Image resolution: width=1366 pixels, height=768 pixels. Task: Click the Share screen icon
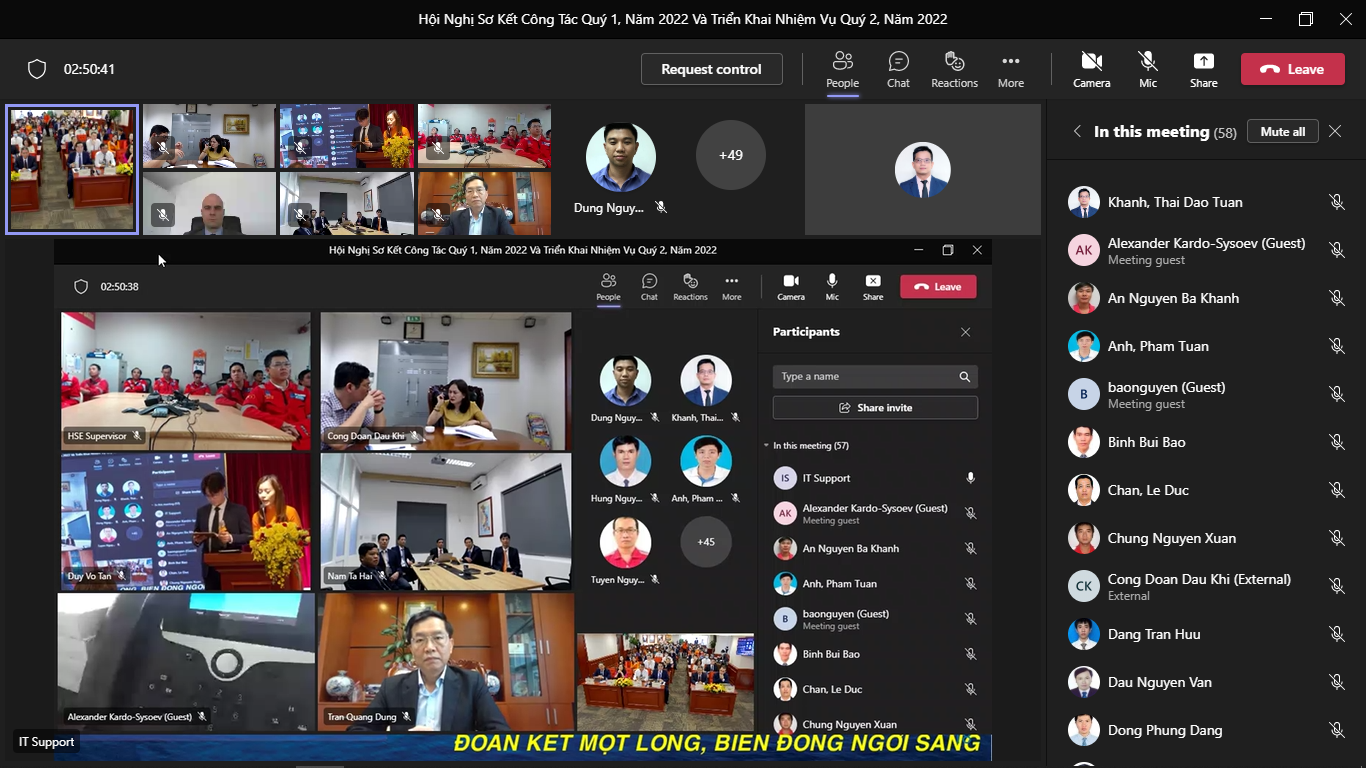[x=1203, y=69]
